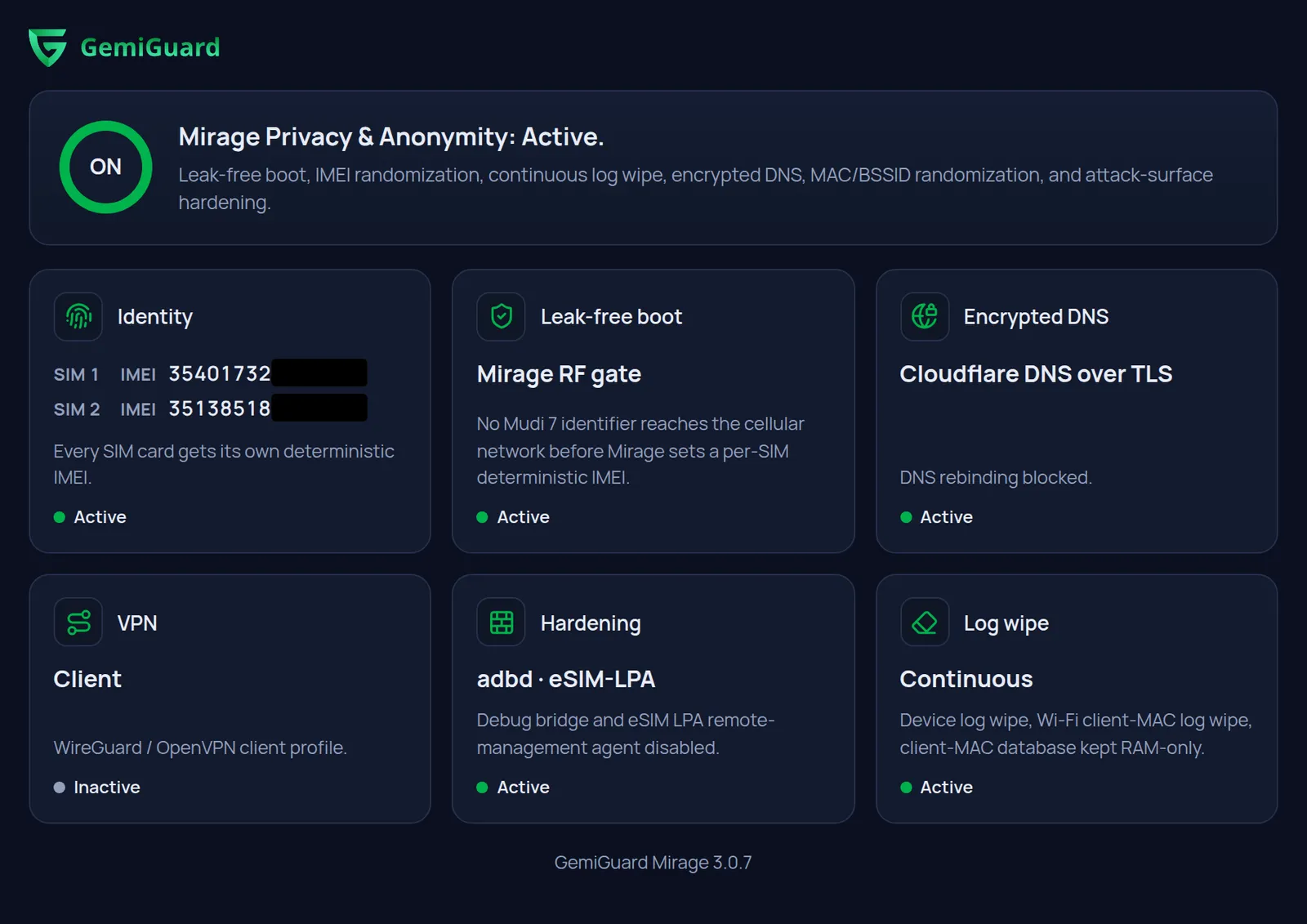Click the SIM 2 label
The height and width of the screenshot is (924, 1307).
point(77,409)
